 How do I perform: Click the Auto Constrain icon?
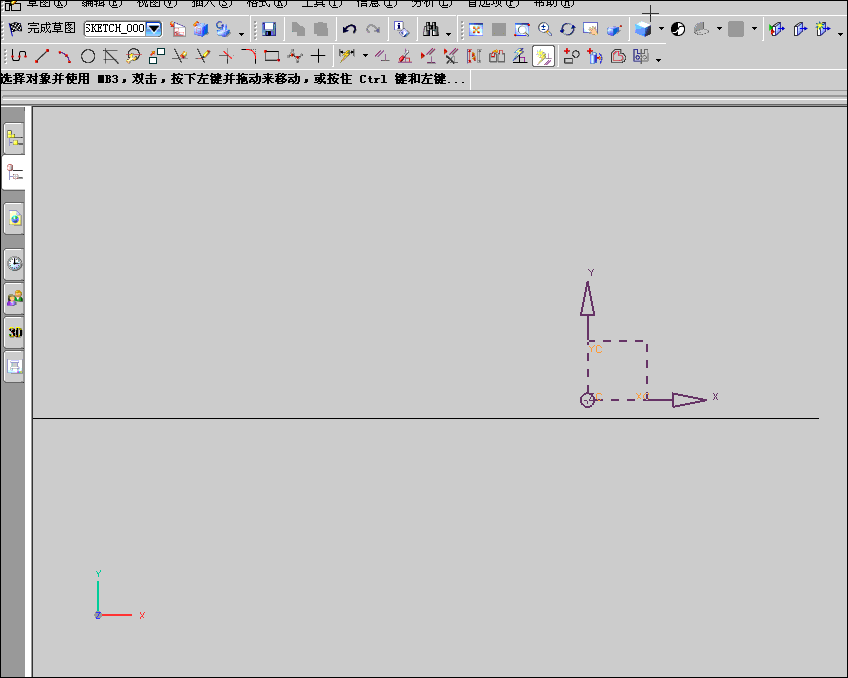click(405, 56)
